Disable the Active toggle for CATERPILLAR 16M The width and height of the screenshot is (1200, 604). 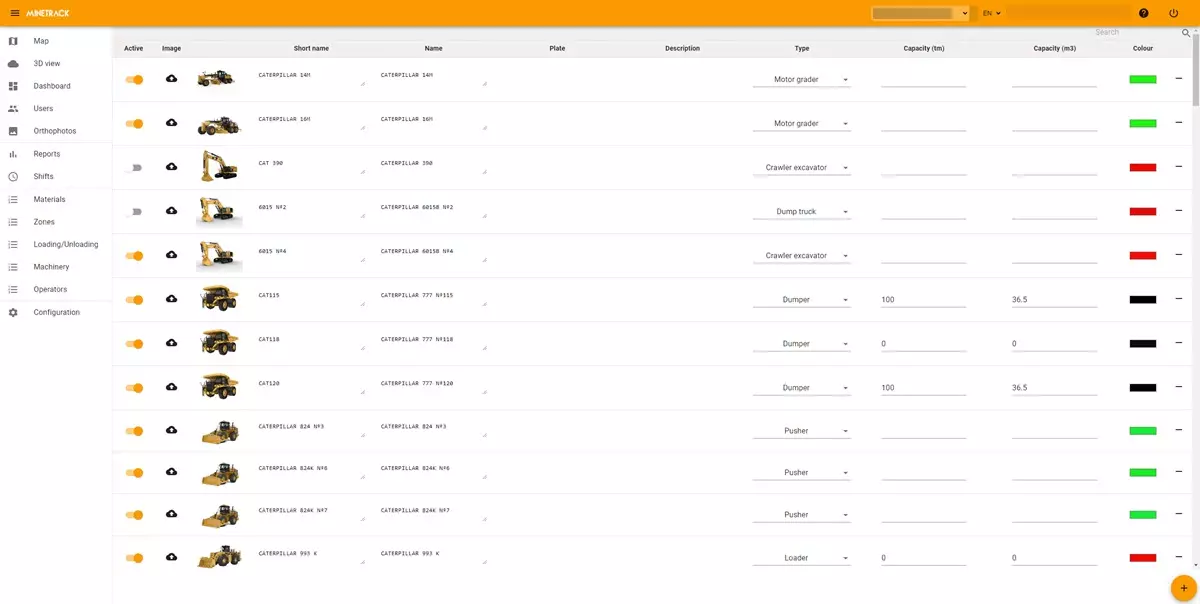tap(134, 124)
